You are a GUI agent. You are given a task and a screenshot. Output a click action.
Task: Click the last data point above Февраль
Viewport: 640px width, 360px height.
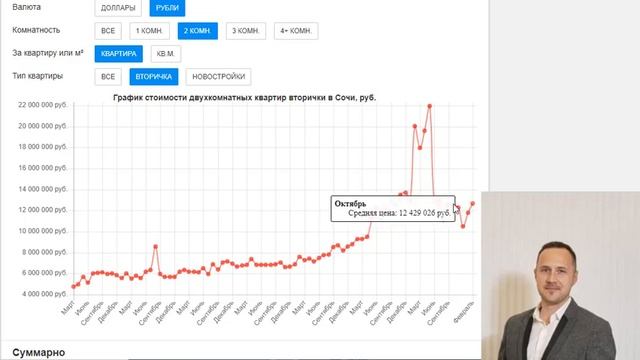[473, 203]
